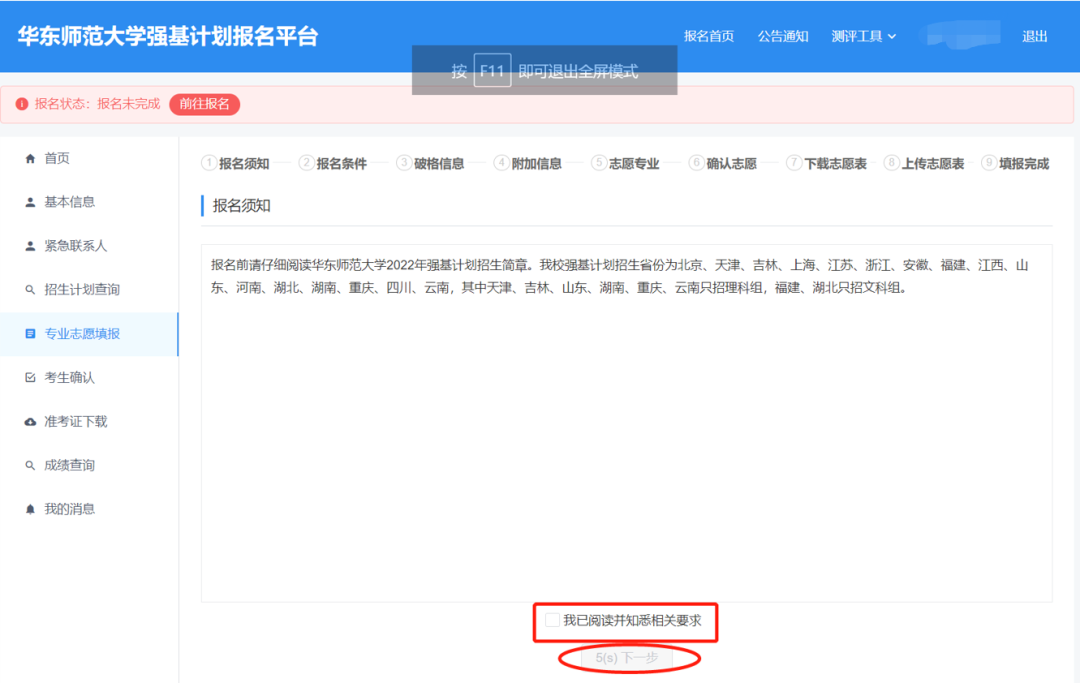
Task: Click the home icon in sidebar
Action: click(x=30, y=158)
